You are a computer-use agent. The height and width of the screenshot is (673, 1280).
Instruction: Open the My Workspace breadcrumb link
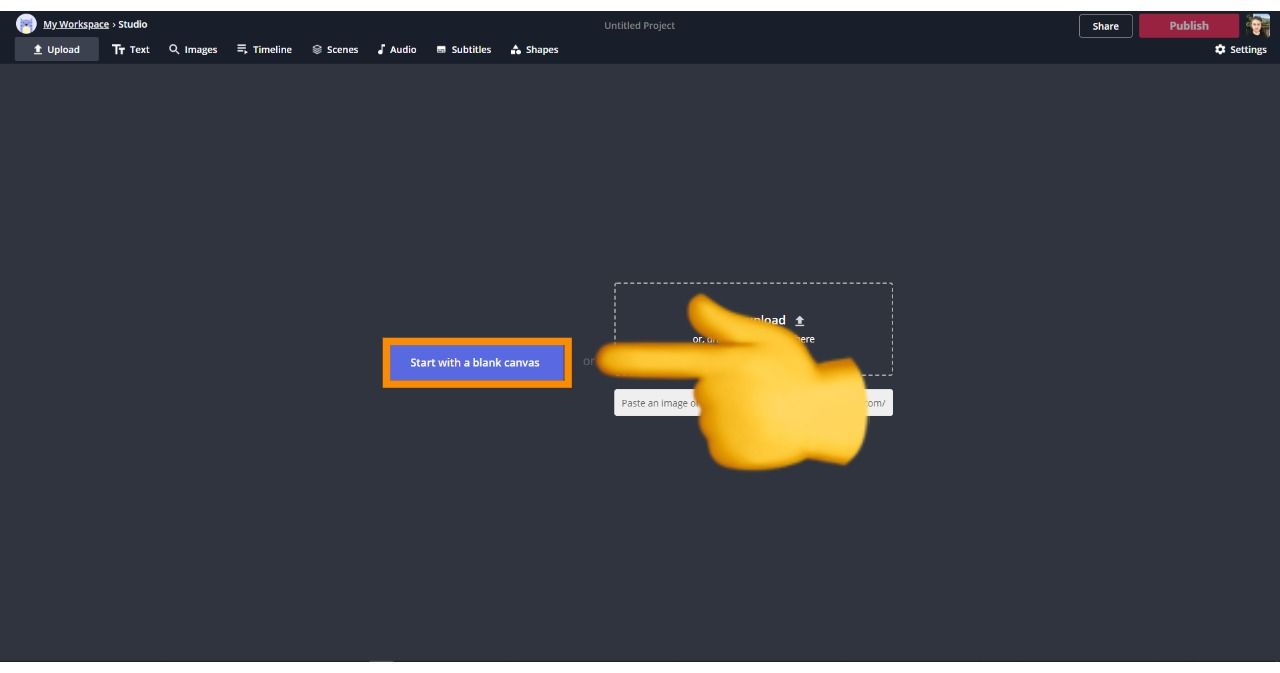click(x=75, y=25)
